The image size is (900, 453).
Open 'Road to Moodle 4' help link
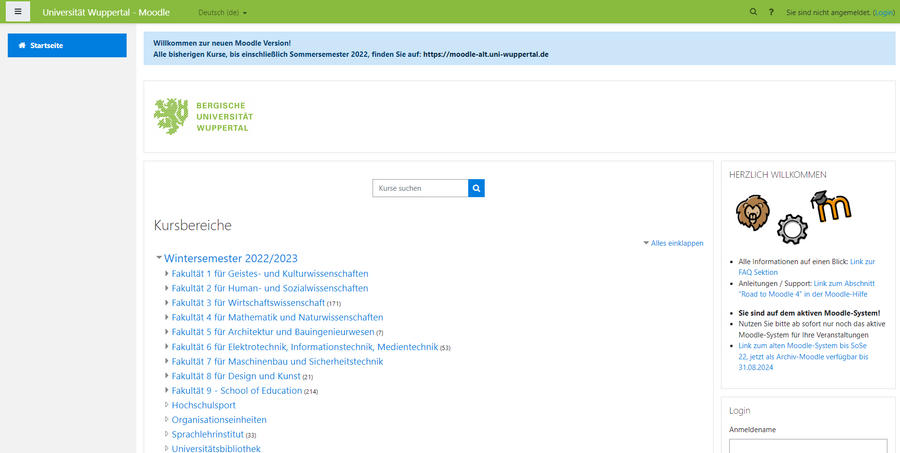pos(806,289)
